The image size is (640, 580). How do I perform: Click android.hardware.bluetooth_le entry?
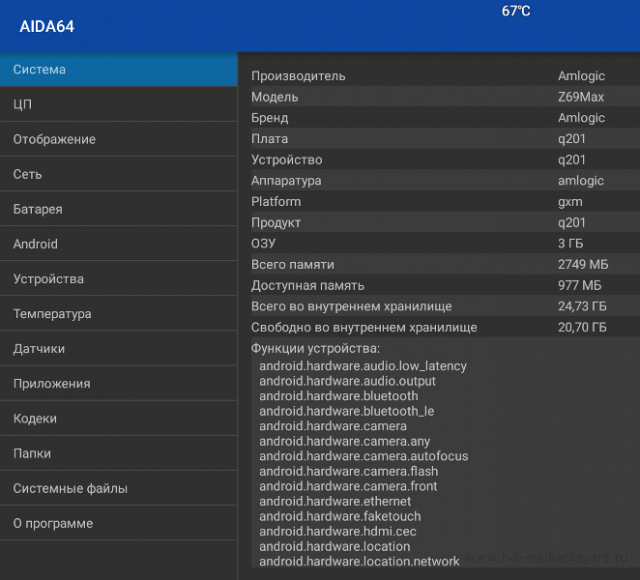click(347, 411)
